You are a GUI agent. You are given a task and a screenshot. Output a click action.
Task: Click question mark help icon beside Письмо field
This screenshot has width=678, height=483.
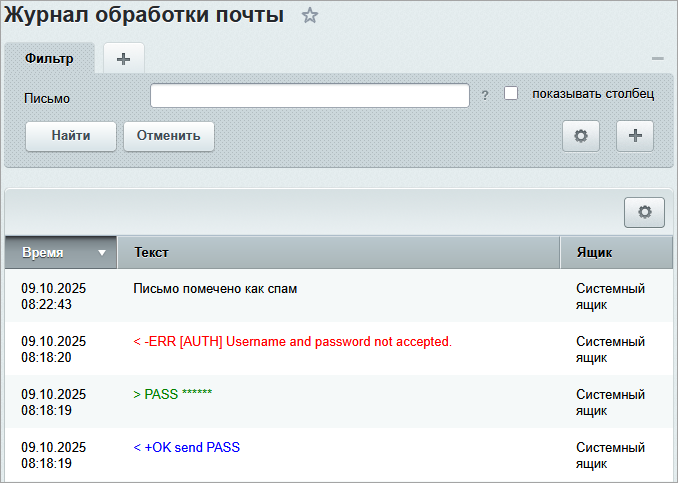point(485,96)
